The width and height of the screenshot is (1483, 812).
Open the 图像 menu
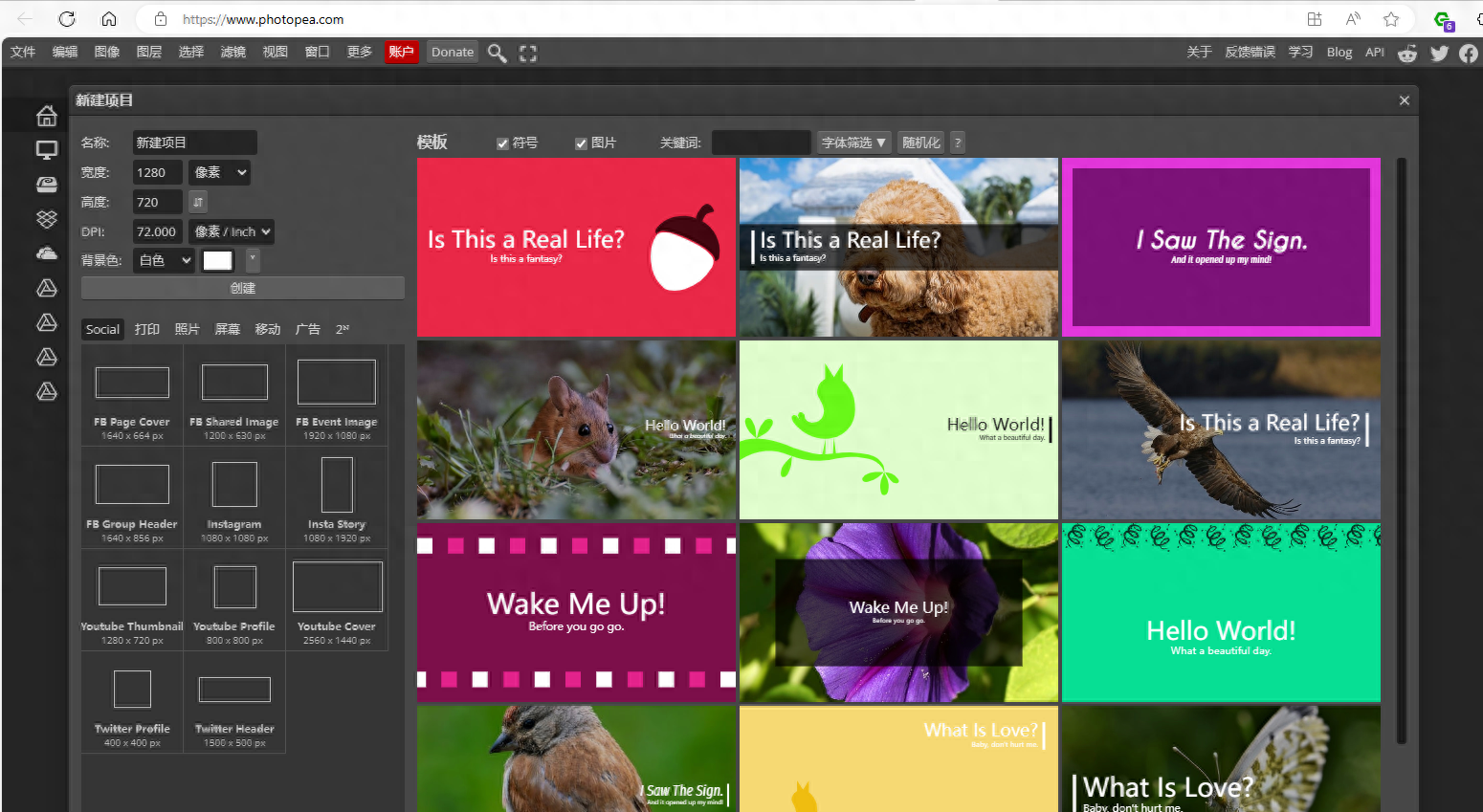pyautogui.click(x=107, y=52)
